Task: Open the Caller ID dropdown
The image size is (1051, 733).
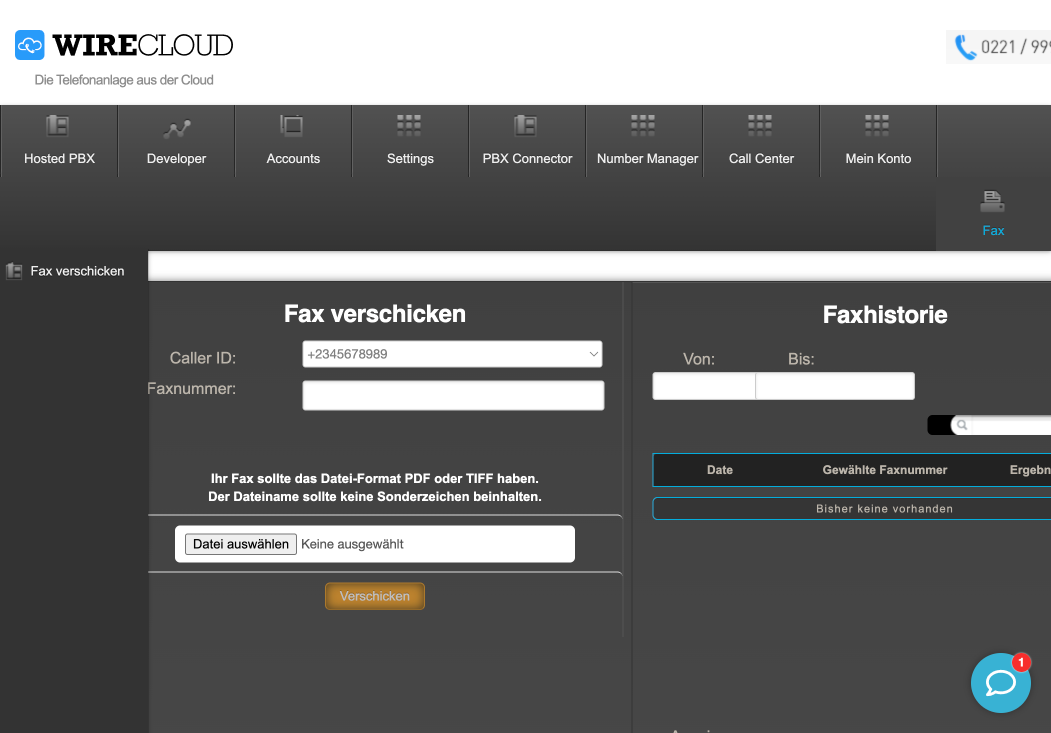Action: [x=452, y=354]
